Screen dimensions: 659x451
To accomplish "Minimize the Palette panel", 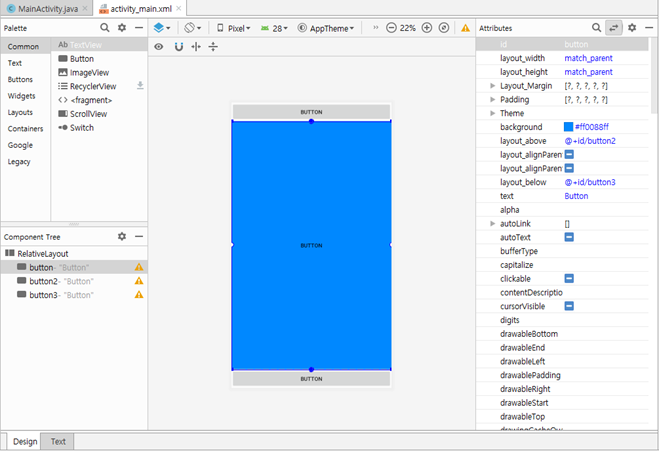I will (139, 28).
